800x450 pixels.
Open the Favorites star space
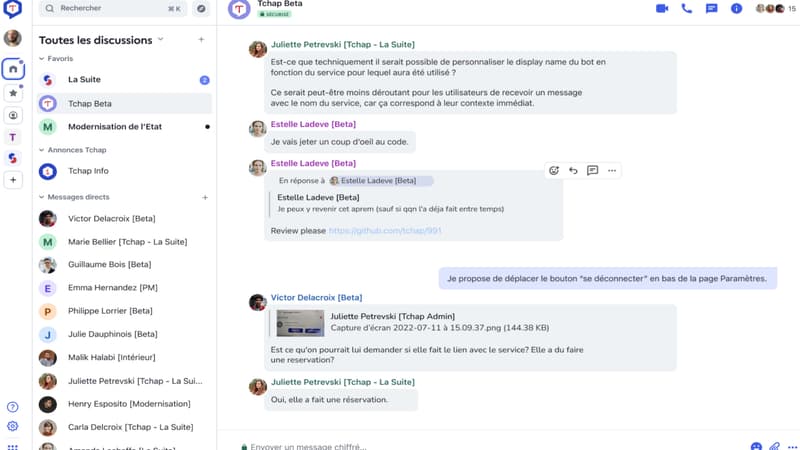tap(13, 93)
